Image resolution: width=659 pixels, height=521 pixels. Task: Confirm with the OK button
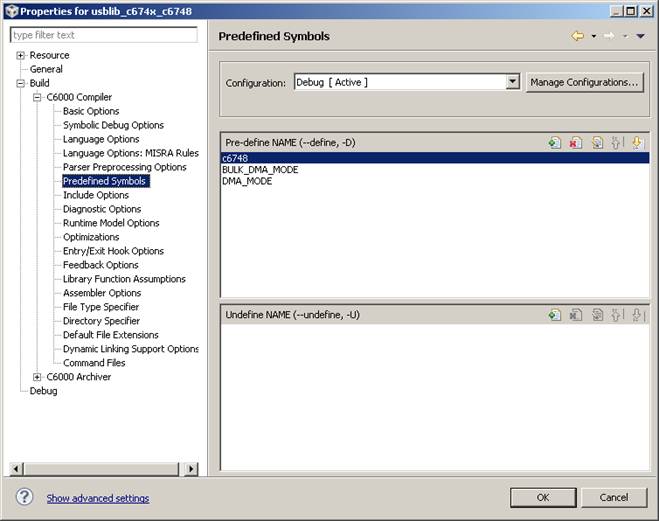click(x=543, y=497)
